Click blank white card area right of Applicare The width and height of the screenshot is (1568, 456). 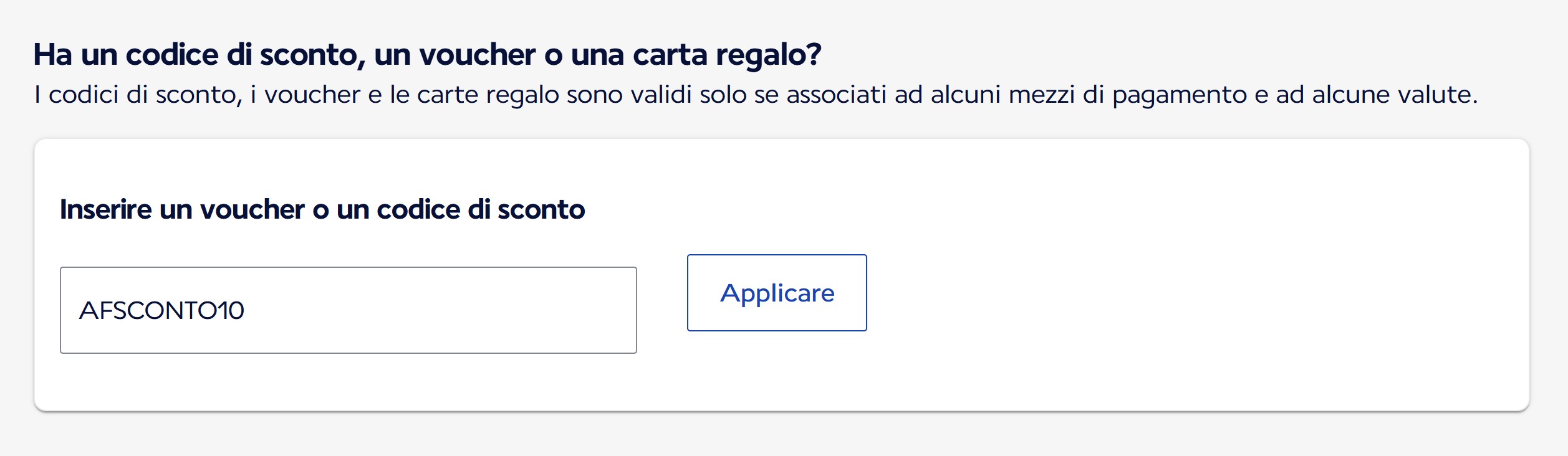[x=1185, y=293]
